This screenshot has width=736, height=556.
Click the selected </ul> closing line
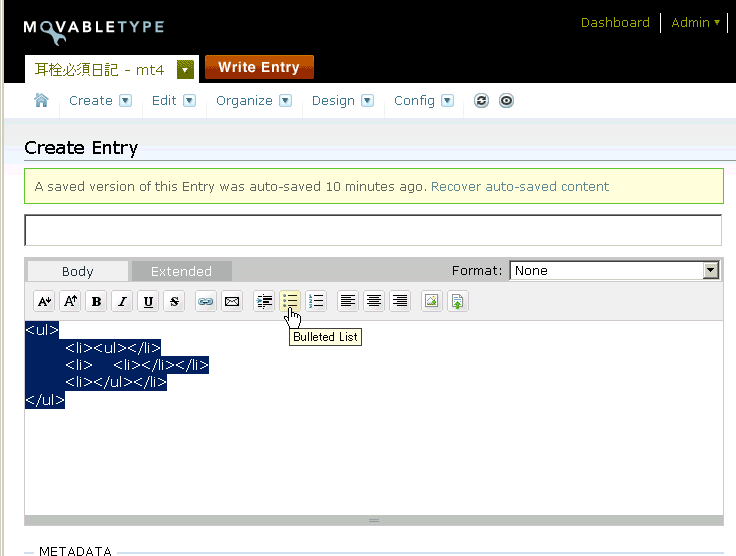(x=45, y=400)
